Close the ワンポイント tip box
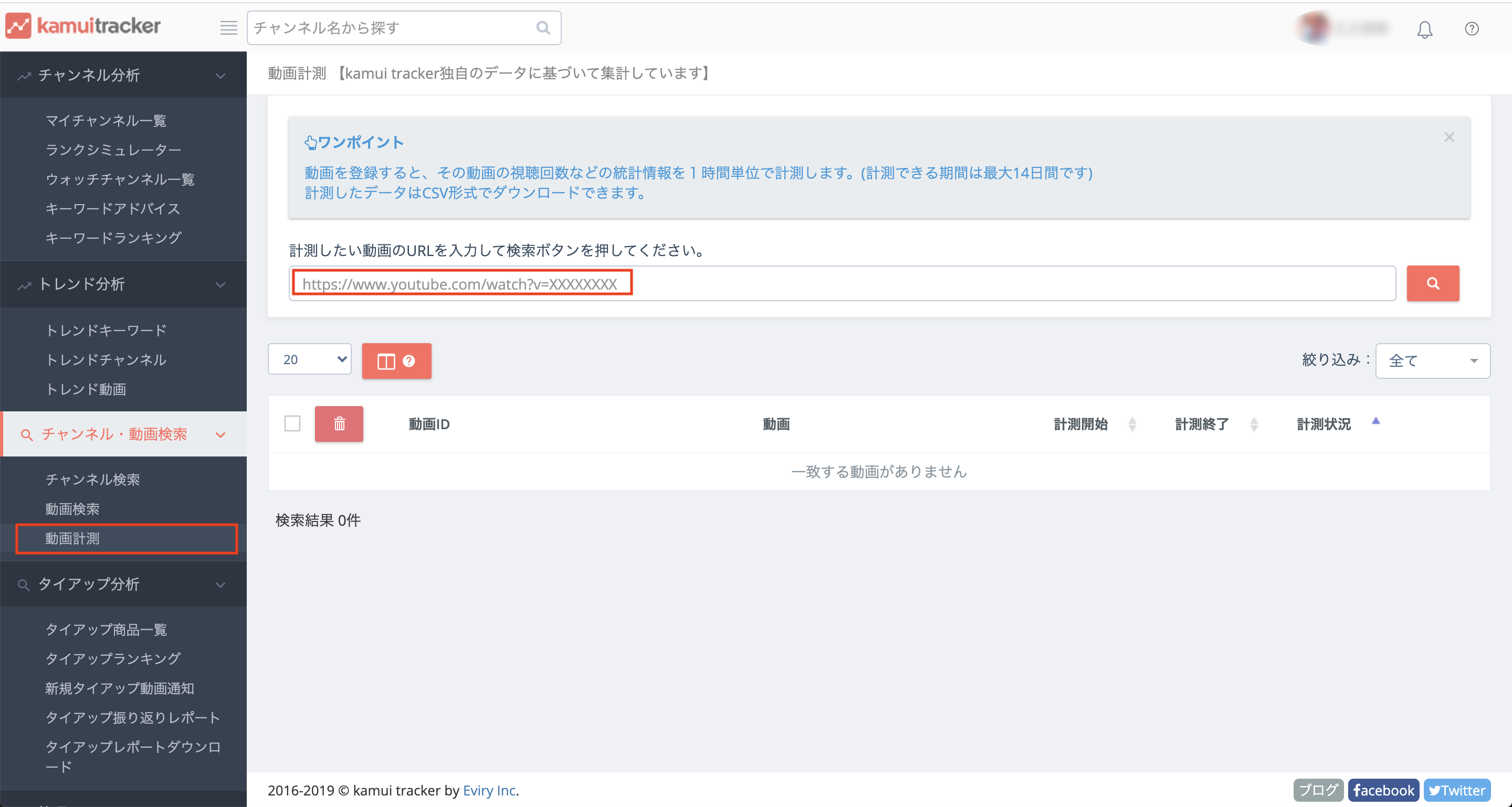 coord(1448,136)
